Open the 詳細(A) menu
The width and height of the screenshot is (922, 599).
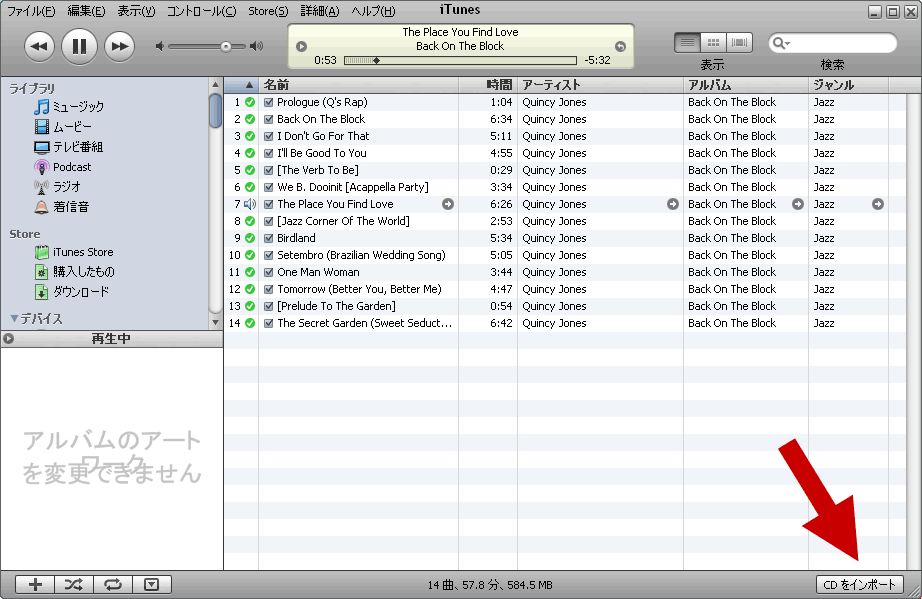click(320, 11)
